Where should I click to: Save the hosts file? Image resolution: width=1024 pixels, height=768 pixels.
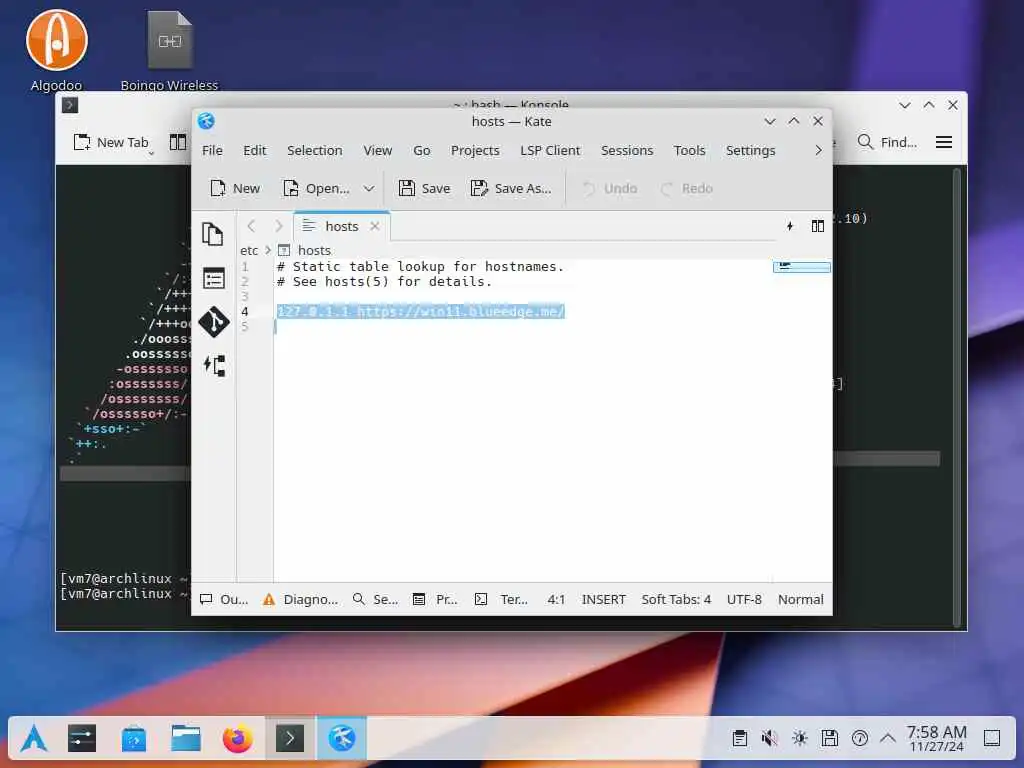(424, 189)
